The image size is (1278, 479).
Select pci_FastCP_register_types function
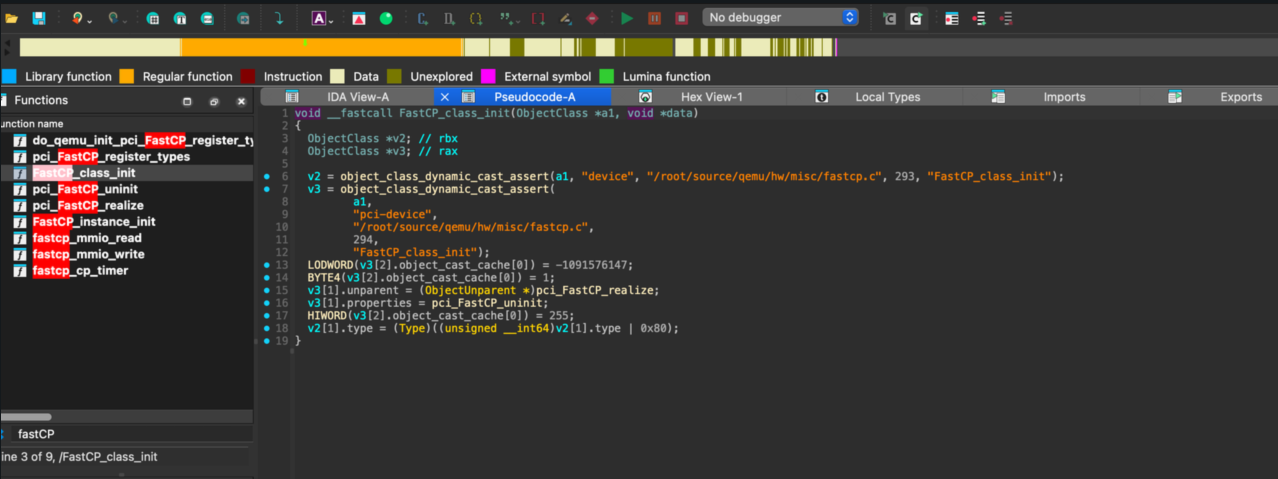click(x=127, y=157)
